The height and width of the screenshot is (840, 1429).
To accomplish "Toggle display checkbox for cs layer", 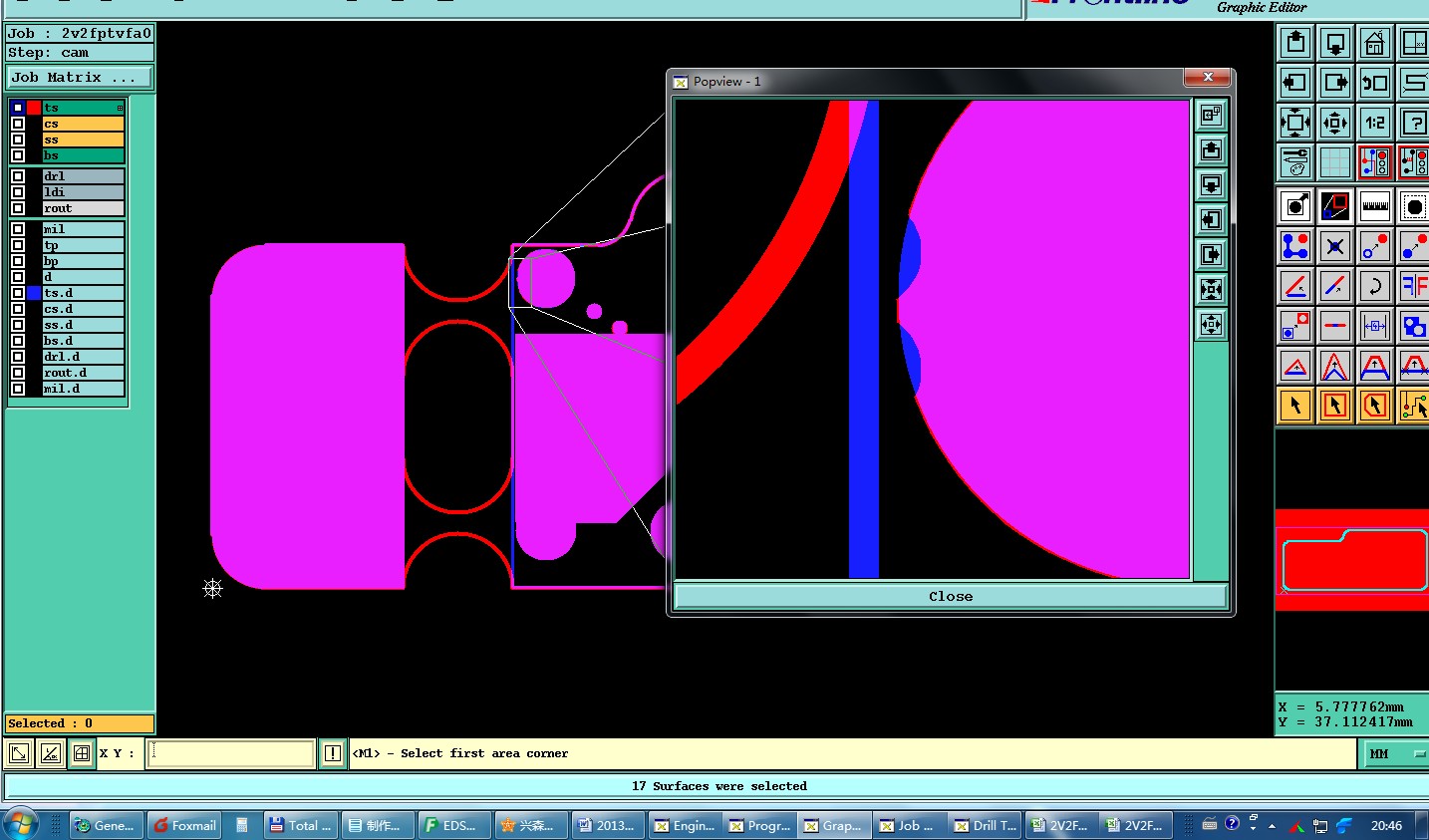I will click(18, 124).
